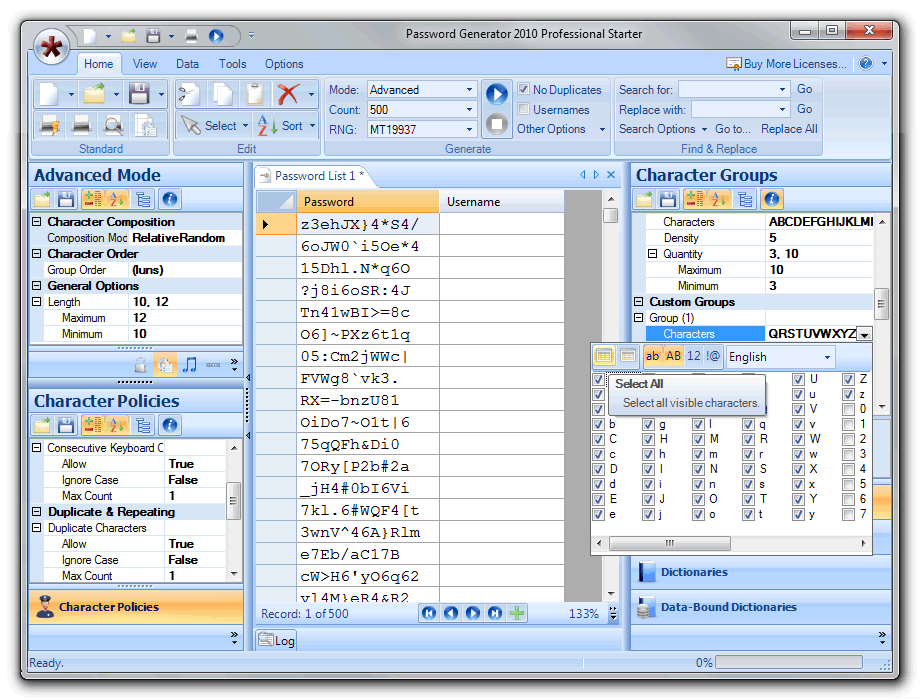Check the checkbox next to digit 0

pyautogui.click(x=848, y=407)
